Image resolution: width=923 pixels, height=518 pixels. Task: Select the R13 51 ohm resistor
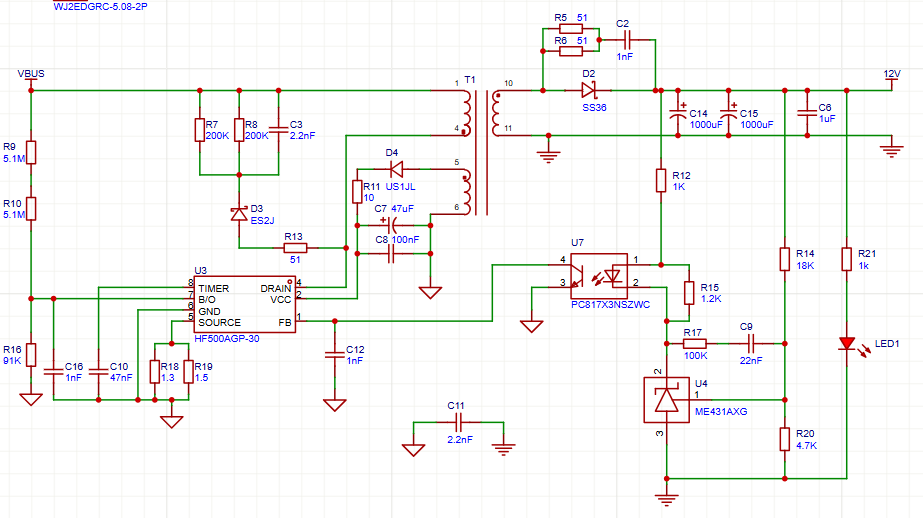pos(294,247)
